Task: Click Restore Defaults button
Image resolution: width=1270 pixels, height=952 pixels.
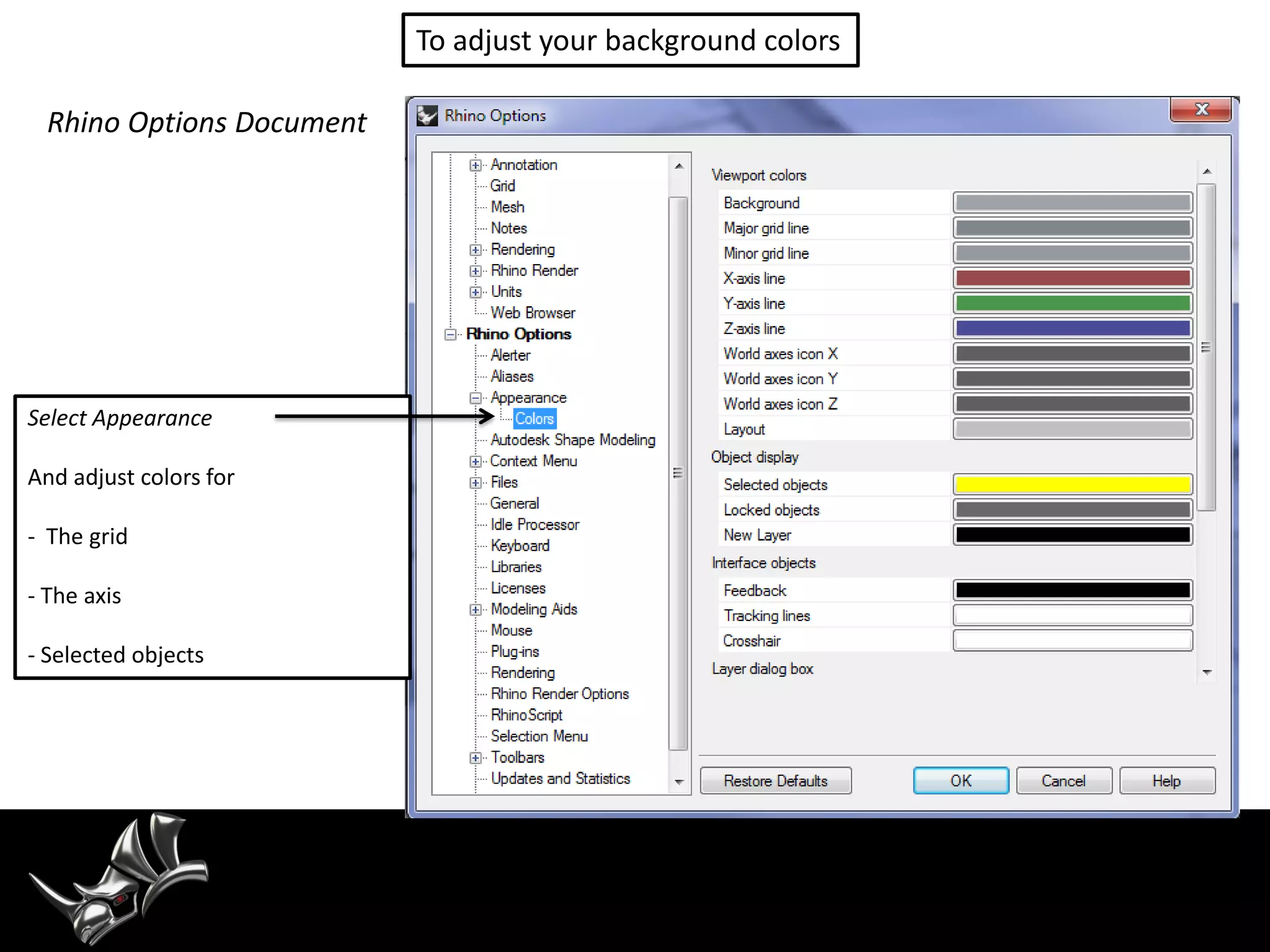Action: coord(776,781)
